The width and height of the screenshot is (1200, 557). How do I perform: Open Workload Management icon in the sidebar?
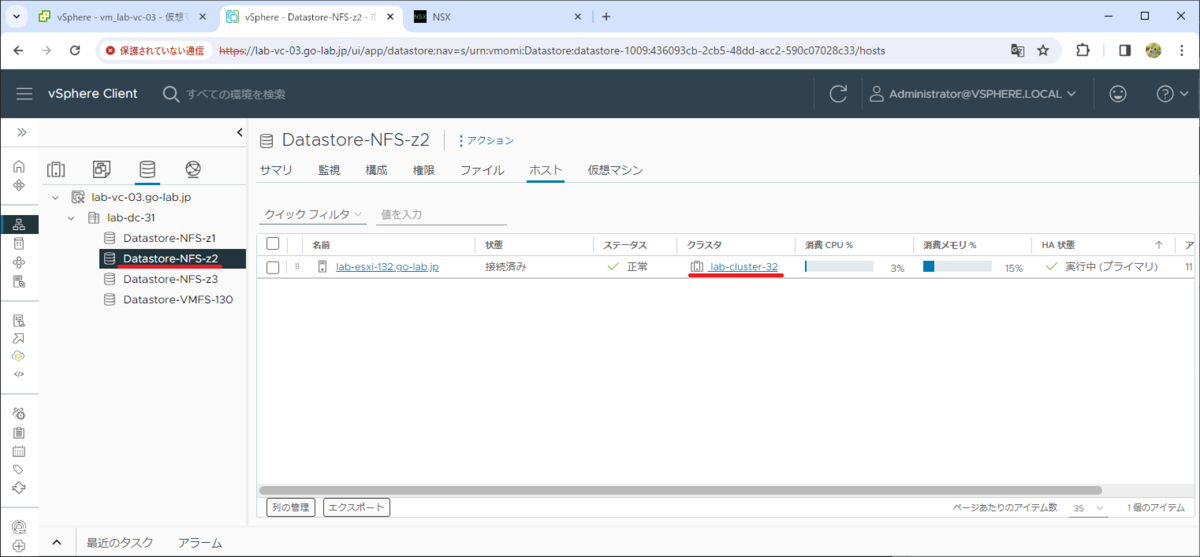tap(19, 262)
